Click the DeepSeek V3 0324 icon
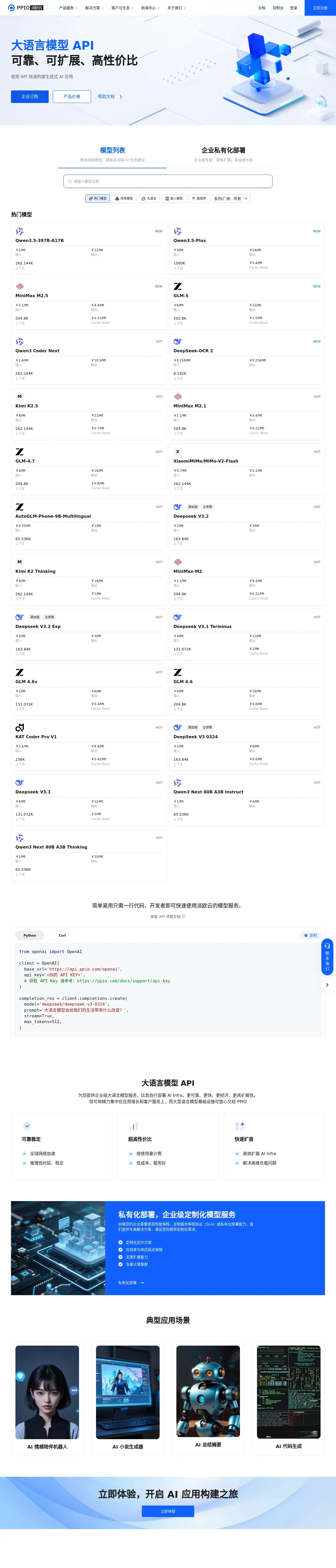Screen dimensions: 336x1568 [177, 727]
